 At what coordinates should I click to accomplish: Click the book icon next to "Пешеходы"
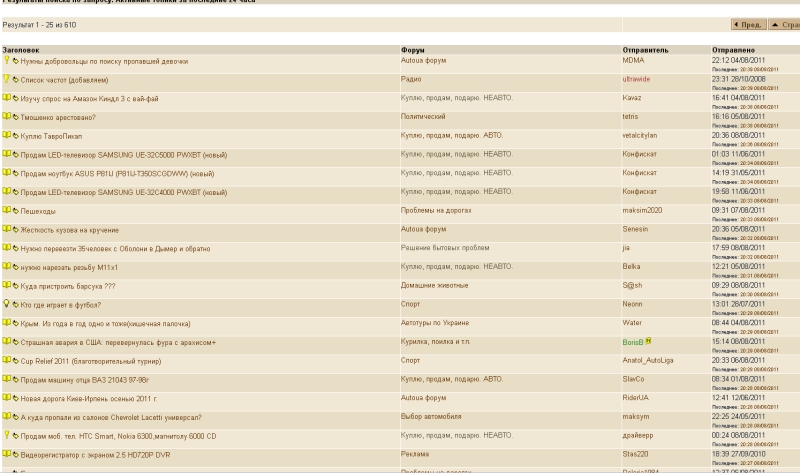(x=7, y=210)
